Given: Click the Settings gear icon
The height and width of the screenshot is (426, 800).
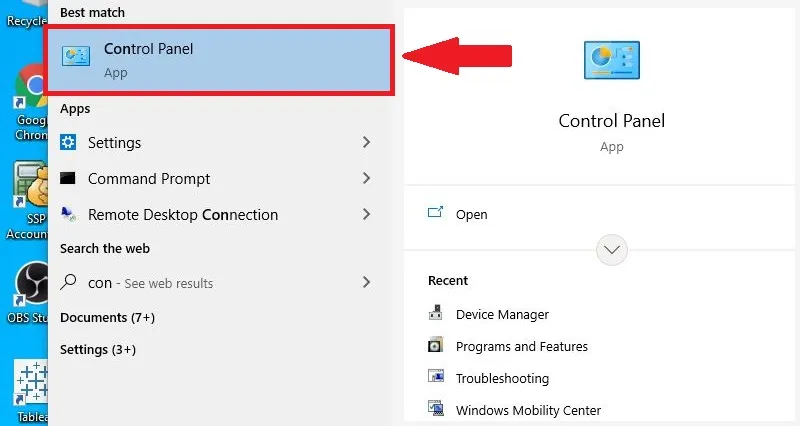Looking at the screenshot, I should [x=68, y=142].
